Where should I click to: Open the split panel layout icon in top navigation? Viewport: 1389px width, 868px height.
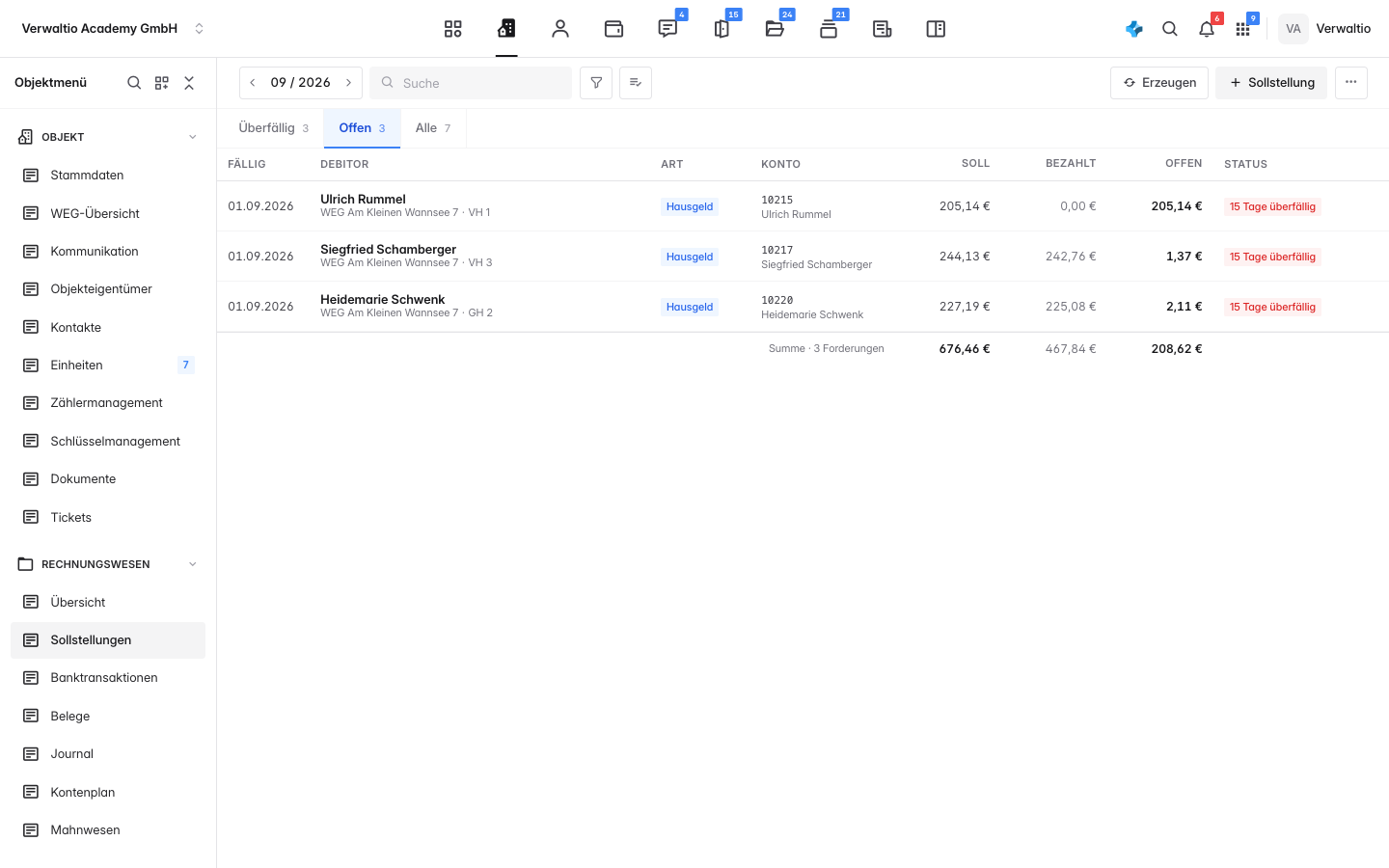(936, 29)
